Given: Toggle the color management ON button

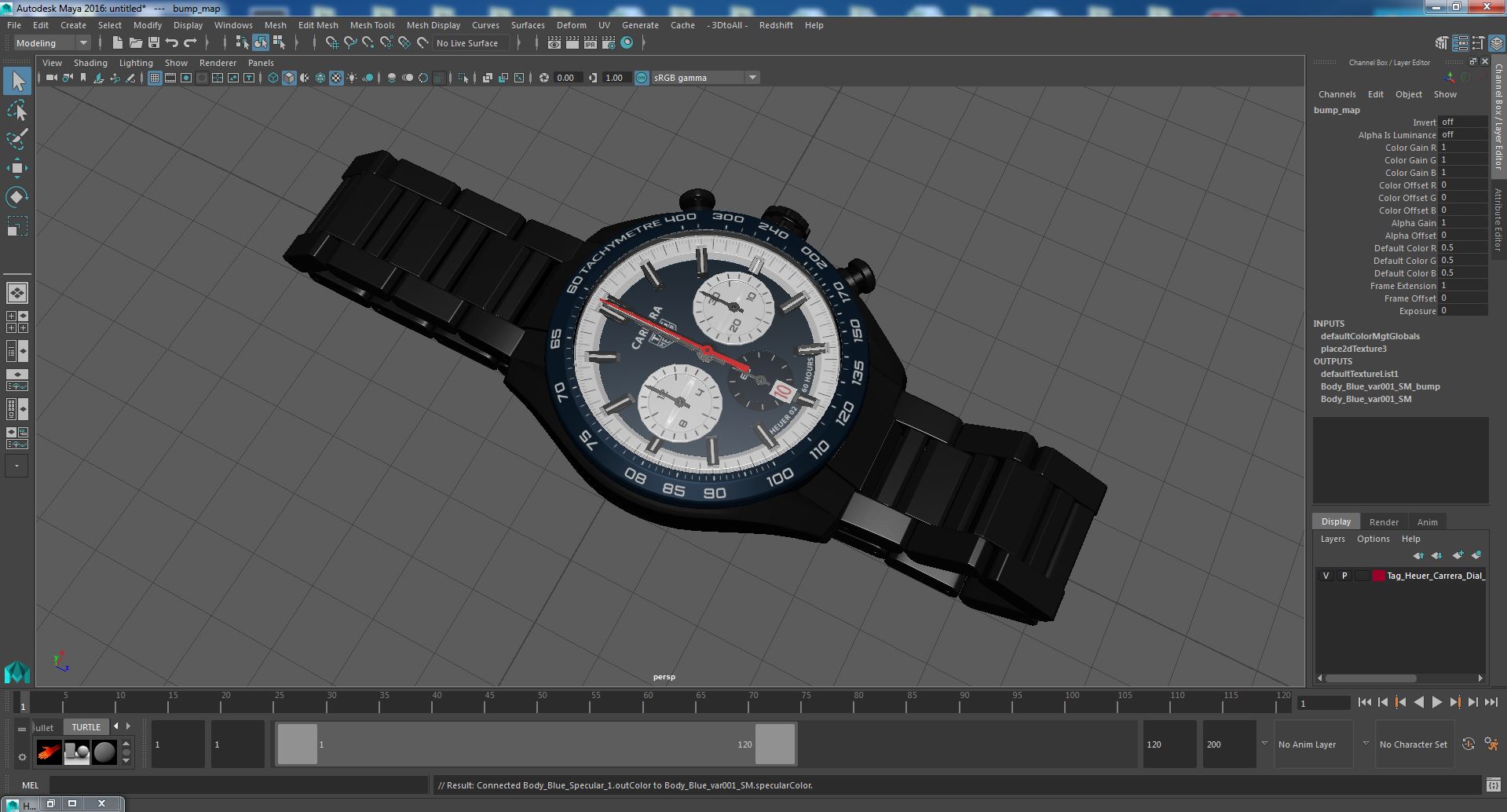Looking at the screenshot, I should (x=642, y=78).
